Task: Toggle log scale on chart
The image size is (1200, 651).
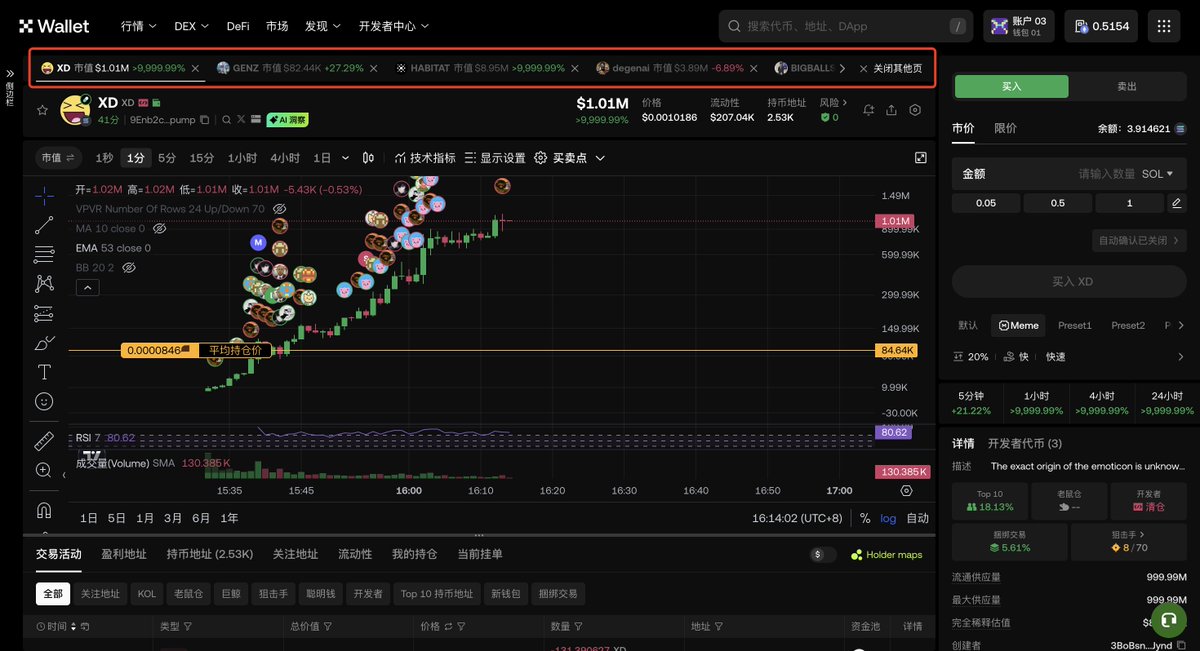Action: pos(888,519)
